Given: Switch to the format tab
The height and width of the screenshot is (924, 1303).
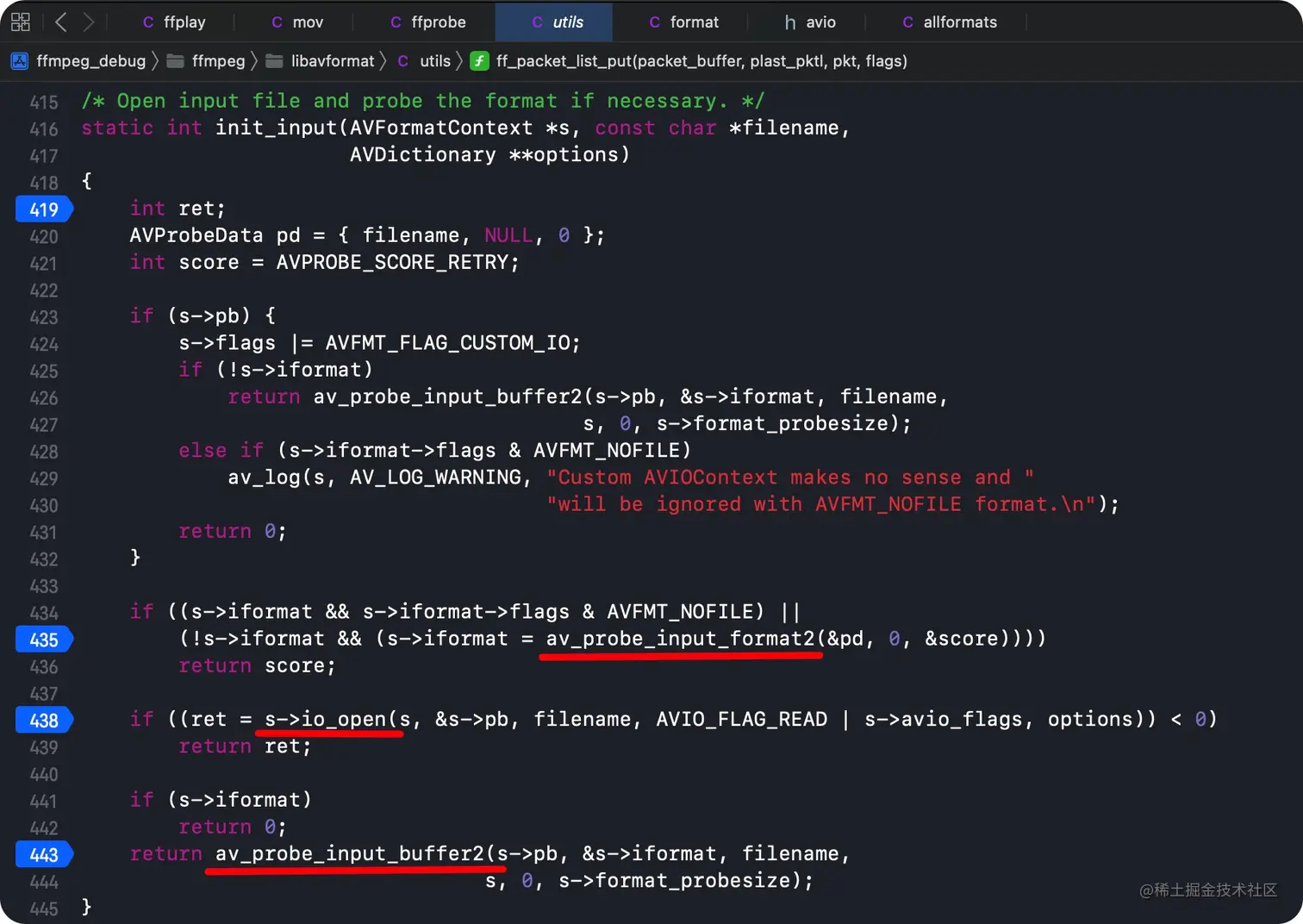Looking at the screenshot, I should click(x=684, y=22).
